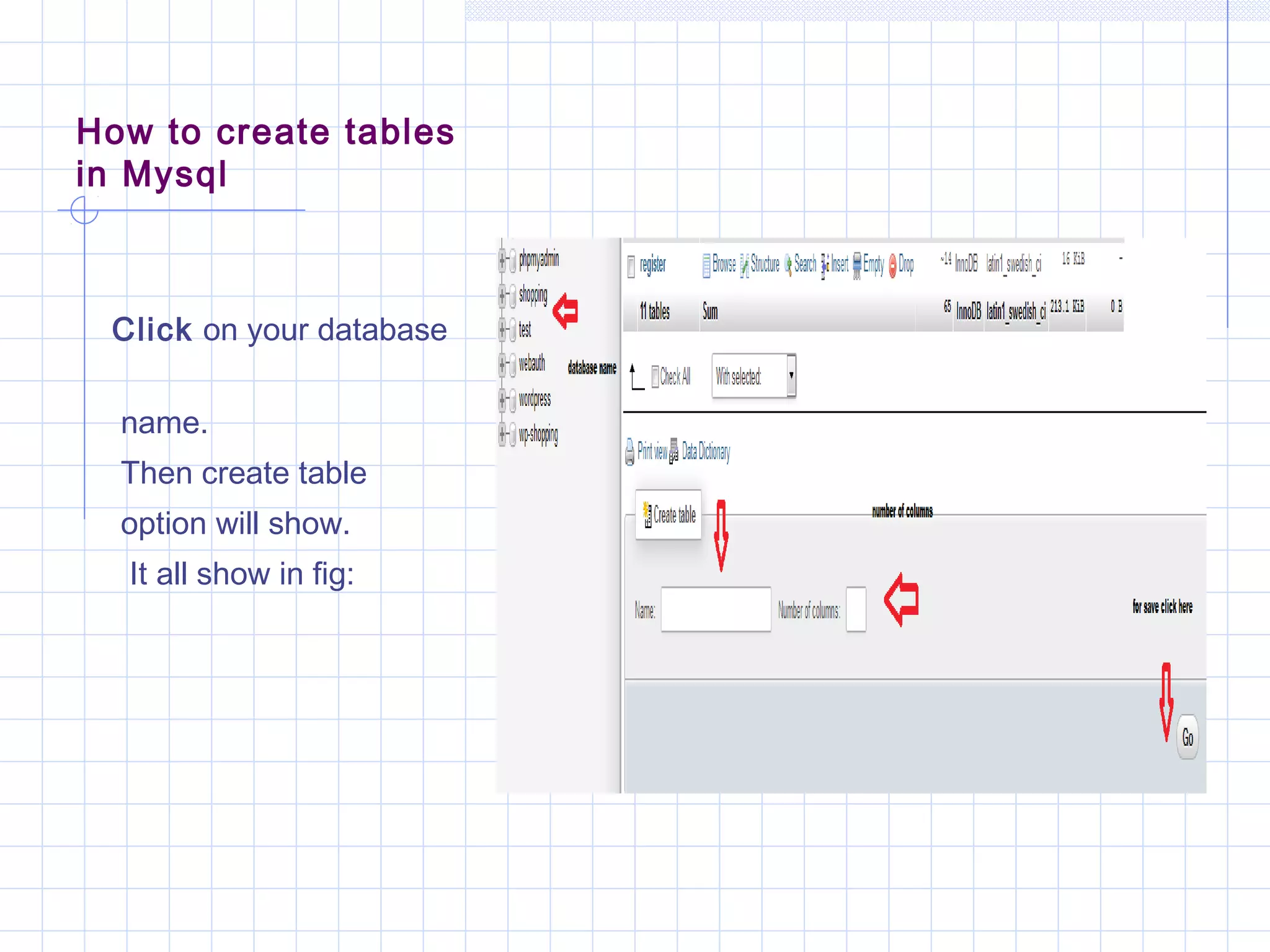1270x952 pixels.
Task: Click the '213.1 KiB' total size value
Action: (1067, 306)
